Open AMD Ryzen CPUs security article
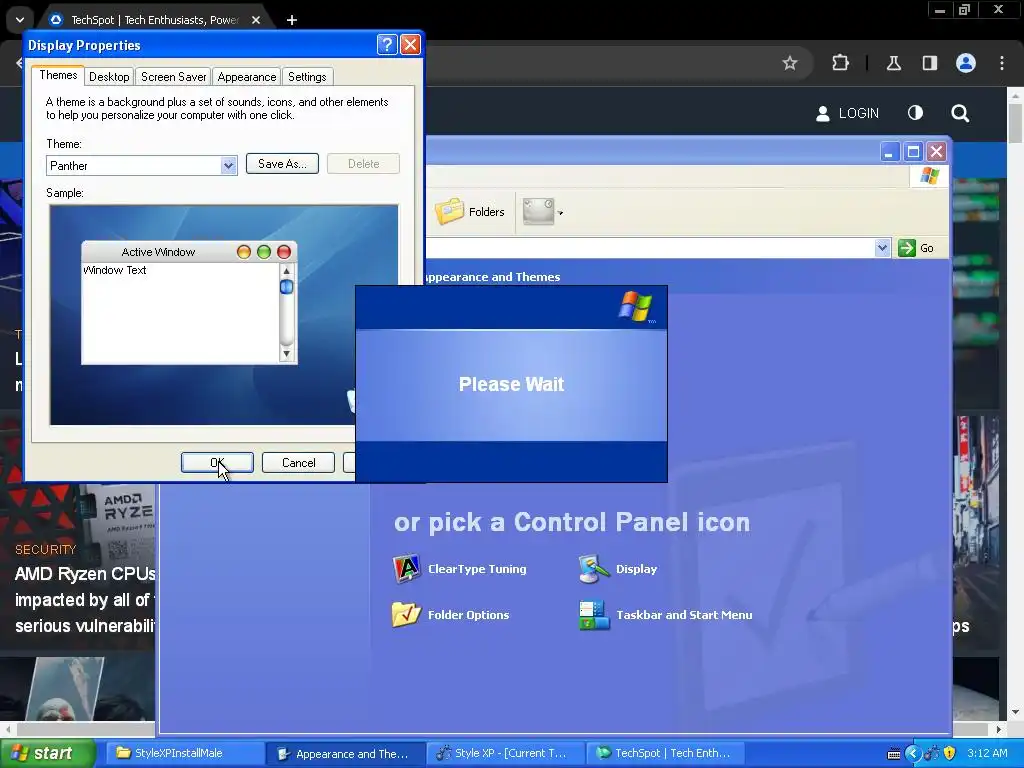 pyautogui.click(x=86, y=600)
